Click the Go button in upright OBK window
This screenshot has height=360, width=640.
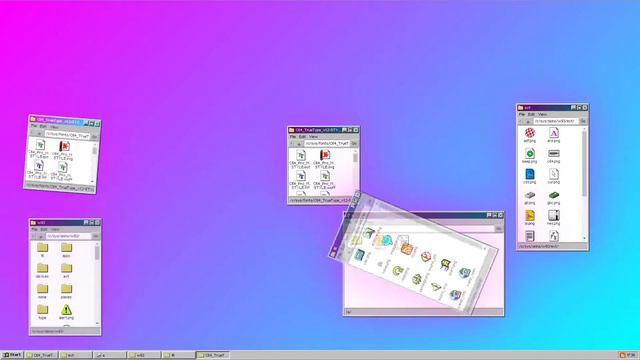pyautogui.click(x=354, y=144)
